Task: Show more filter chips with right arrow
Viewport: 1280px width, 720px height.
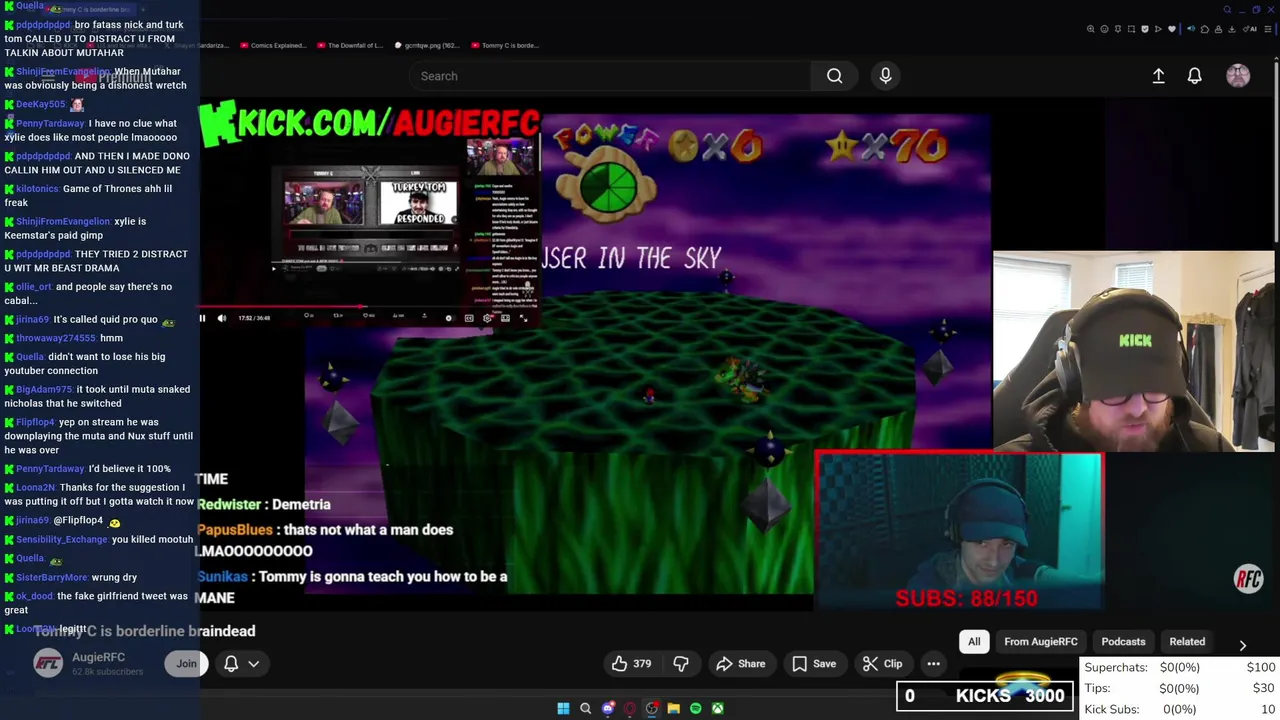Action: (1242, 645)
